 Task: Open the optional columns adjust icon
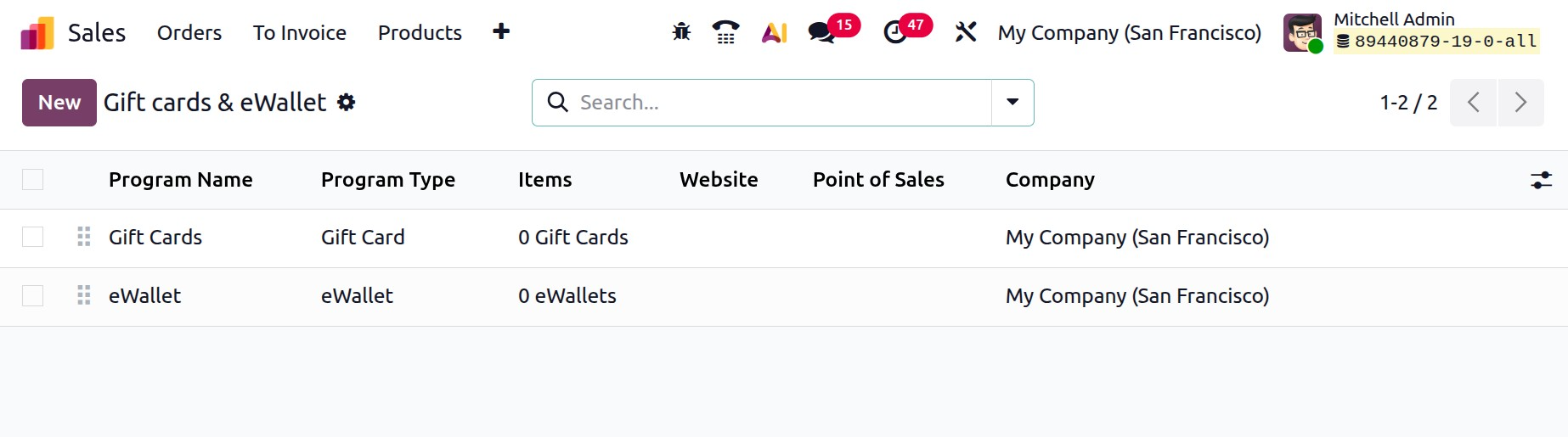(x=1541, y=180)
